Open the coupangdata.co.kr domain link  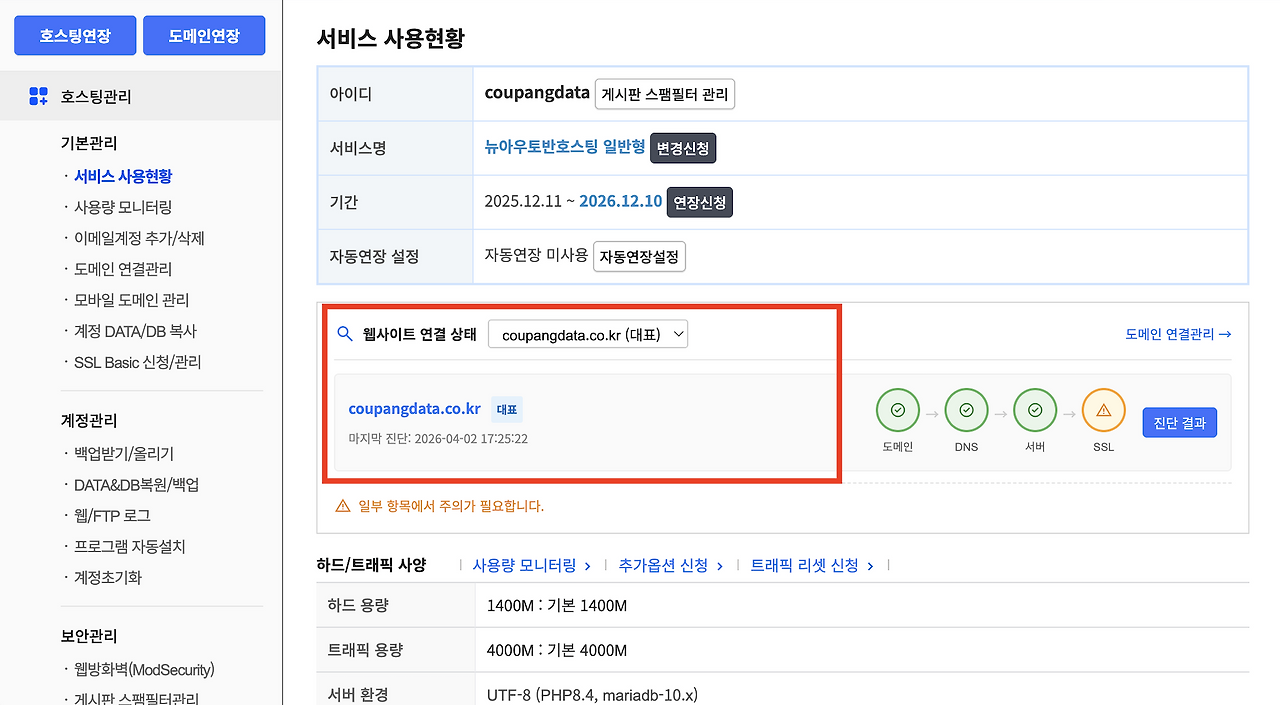click(x=414, y=408)
